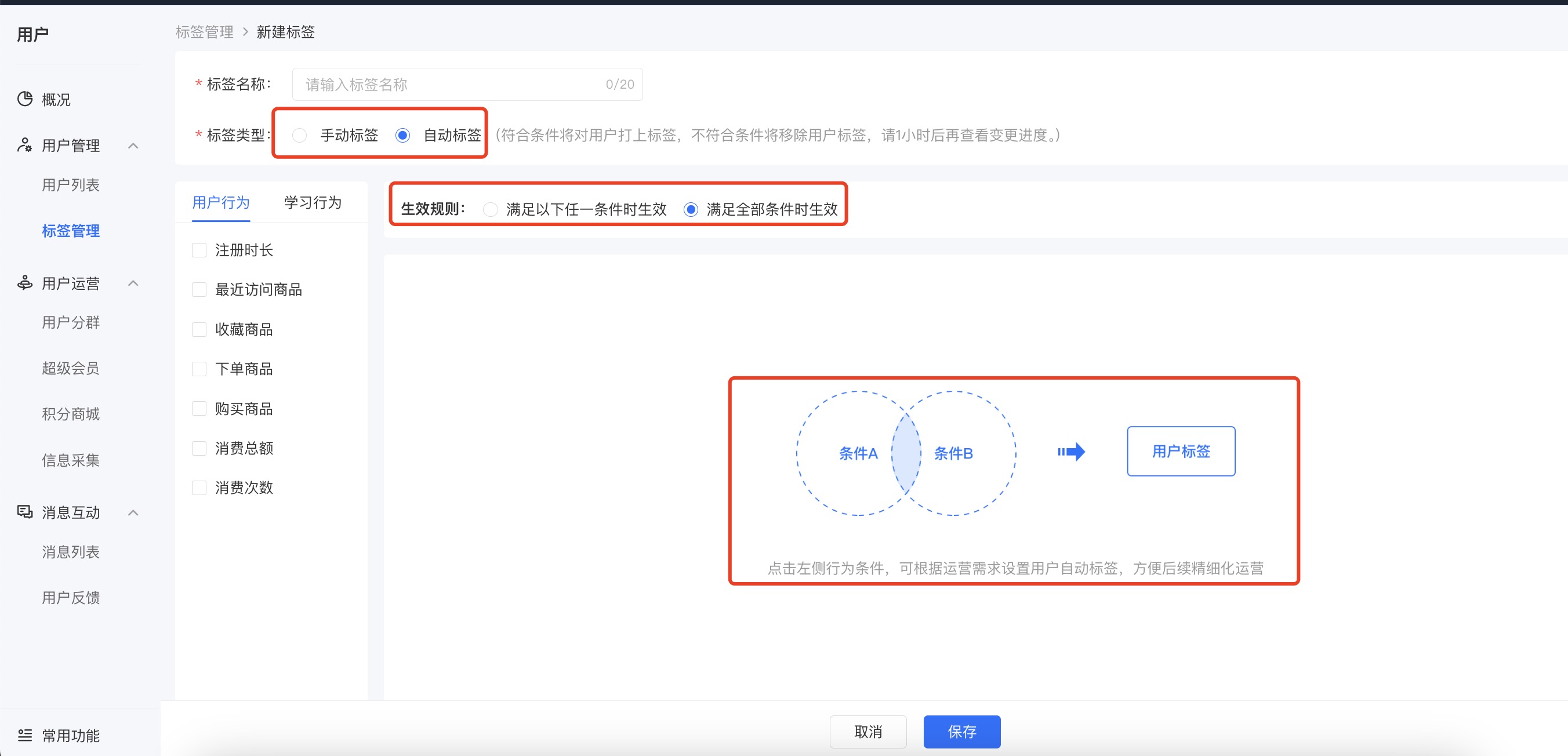Screen dimensions: 1568x756
Task: Click the 标签管理 breadcrumb link
Action: [205, 32]
